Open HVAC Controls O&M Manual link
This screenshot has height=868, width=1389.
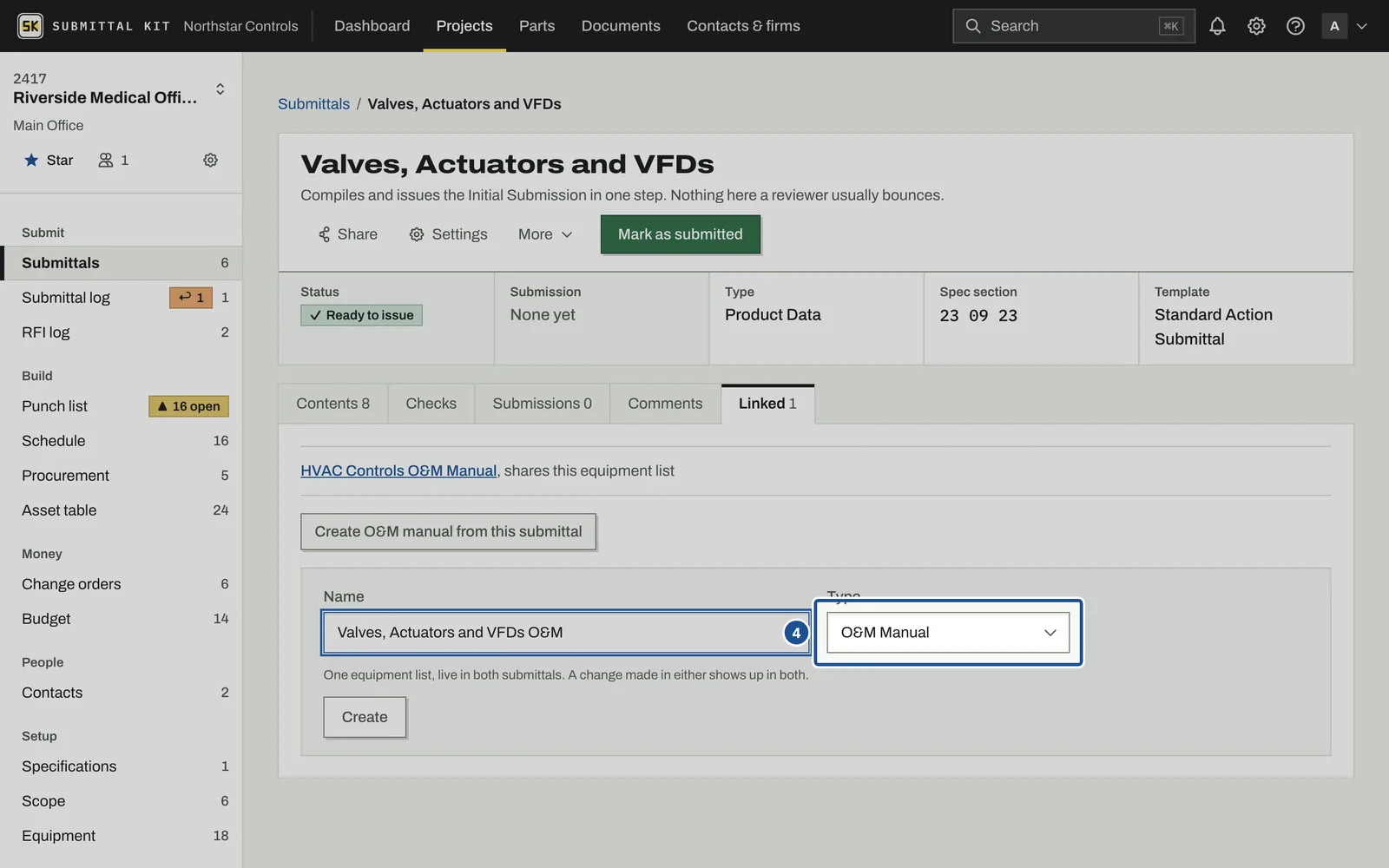pos(398,470)
